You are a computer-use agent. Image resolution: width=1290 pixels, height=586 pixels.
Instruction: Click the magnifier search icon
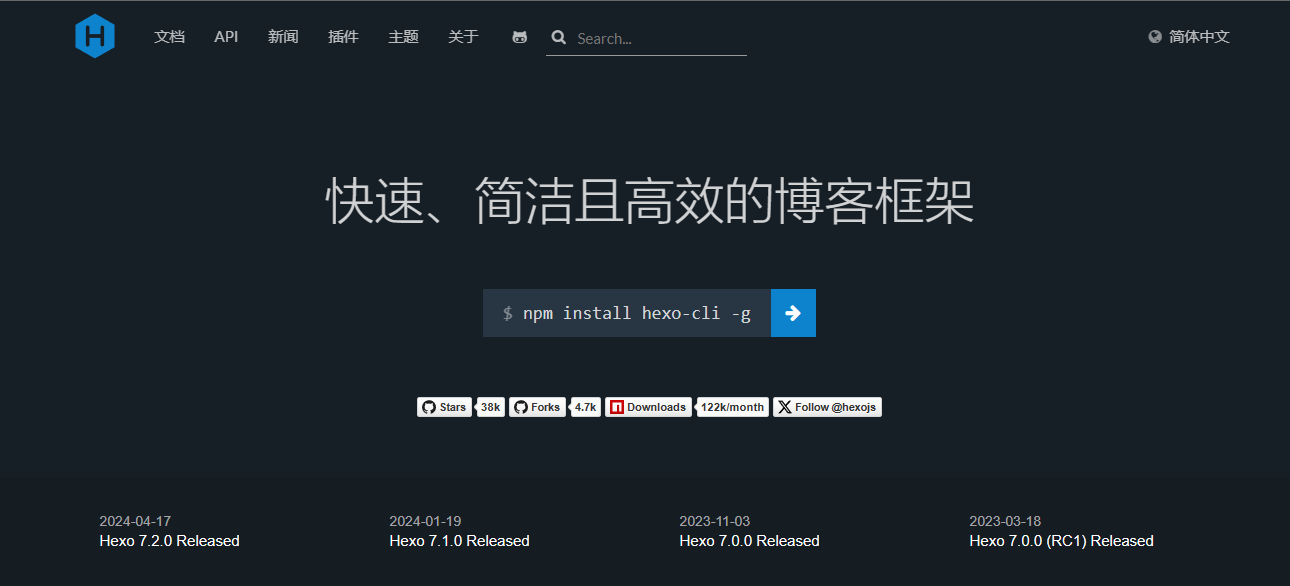pyautogui.click(x=559, y=38)
